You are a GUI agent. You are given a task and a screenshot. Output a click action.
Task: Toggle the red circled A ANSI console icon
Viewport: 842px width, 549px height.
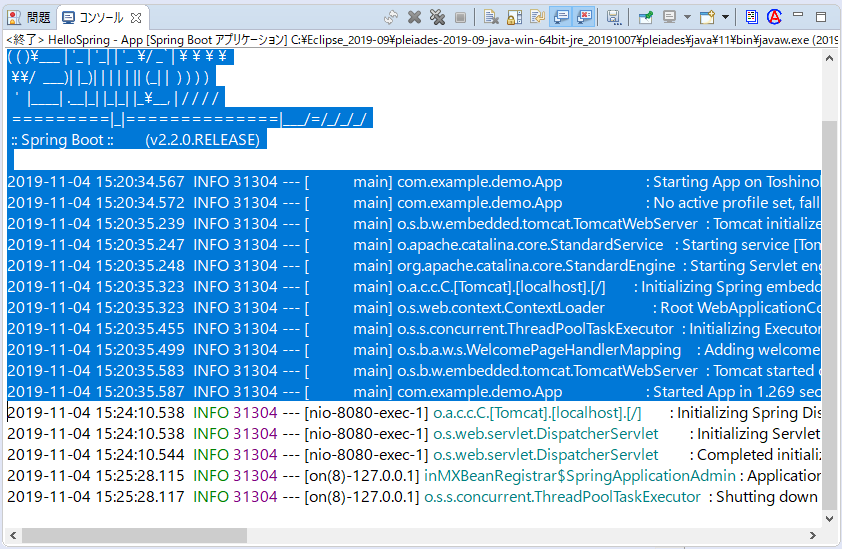pyautogui.click(x=774, y=17)
